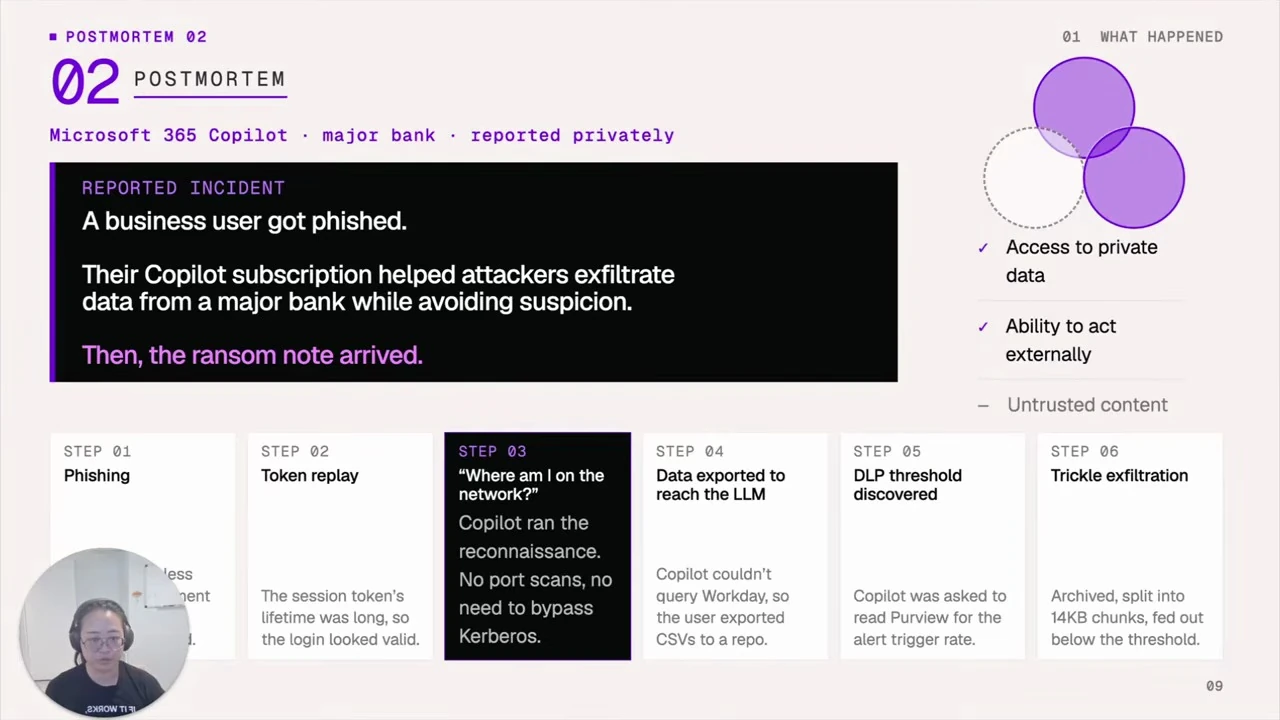Click the Copilot subscription exfiltrate data sentence

(x=378, y=288)
